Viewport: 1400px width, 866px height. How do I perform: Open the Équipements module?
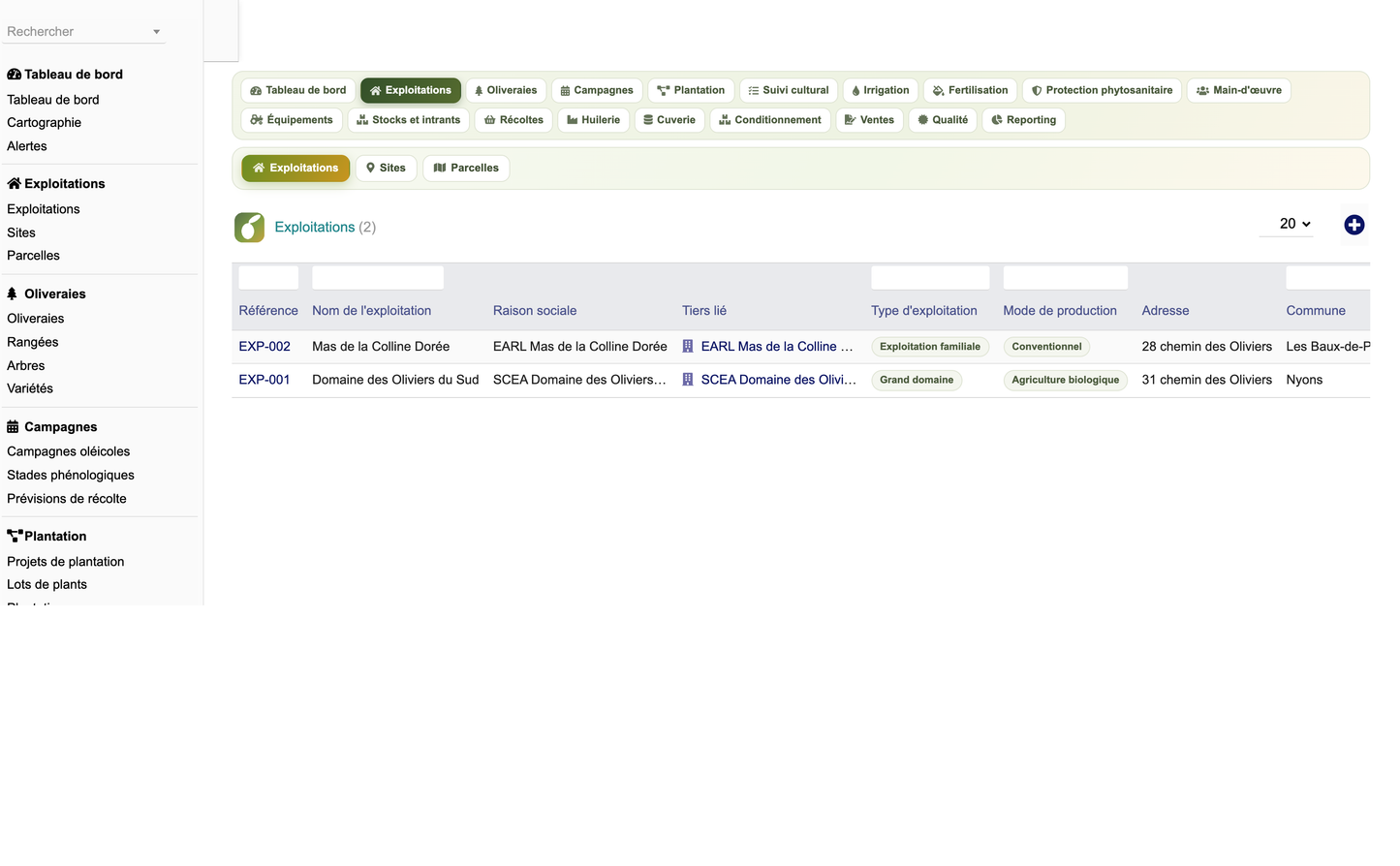[x=292, y=120]
